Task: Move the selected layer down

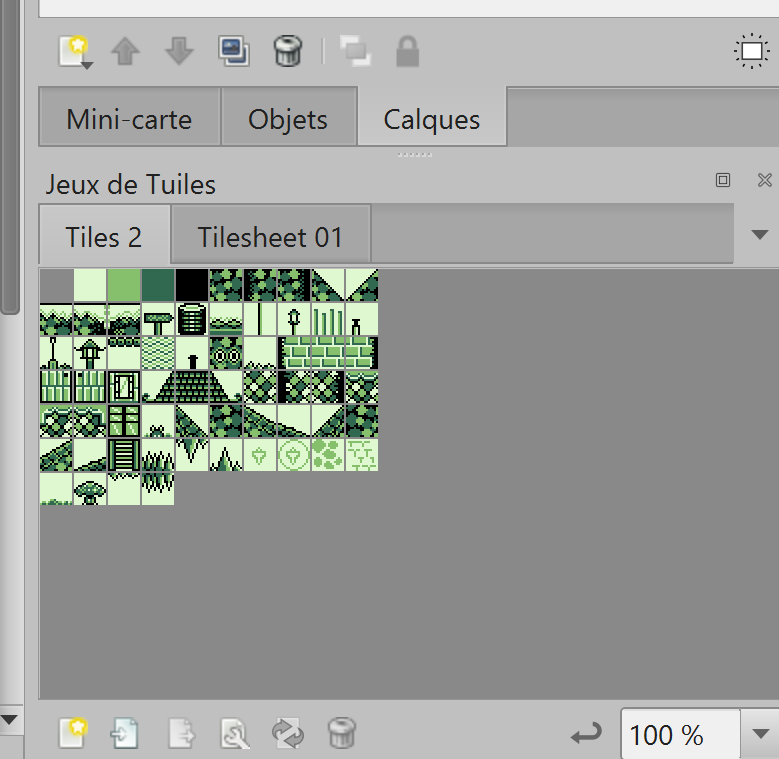Action: [x=179, y=51]
